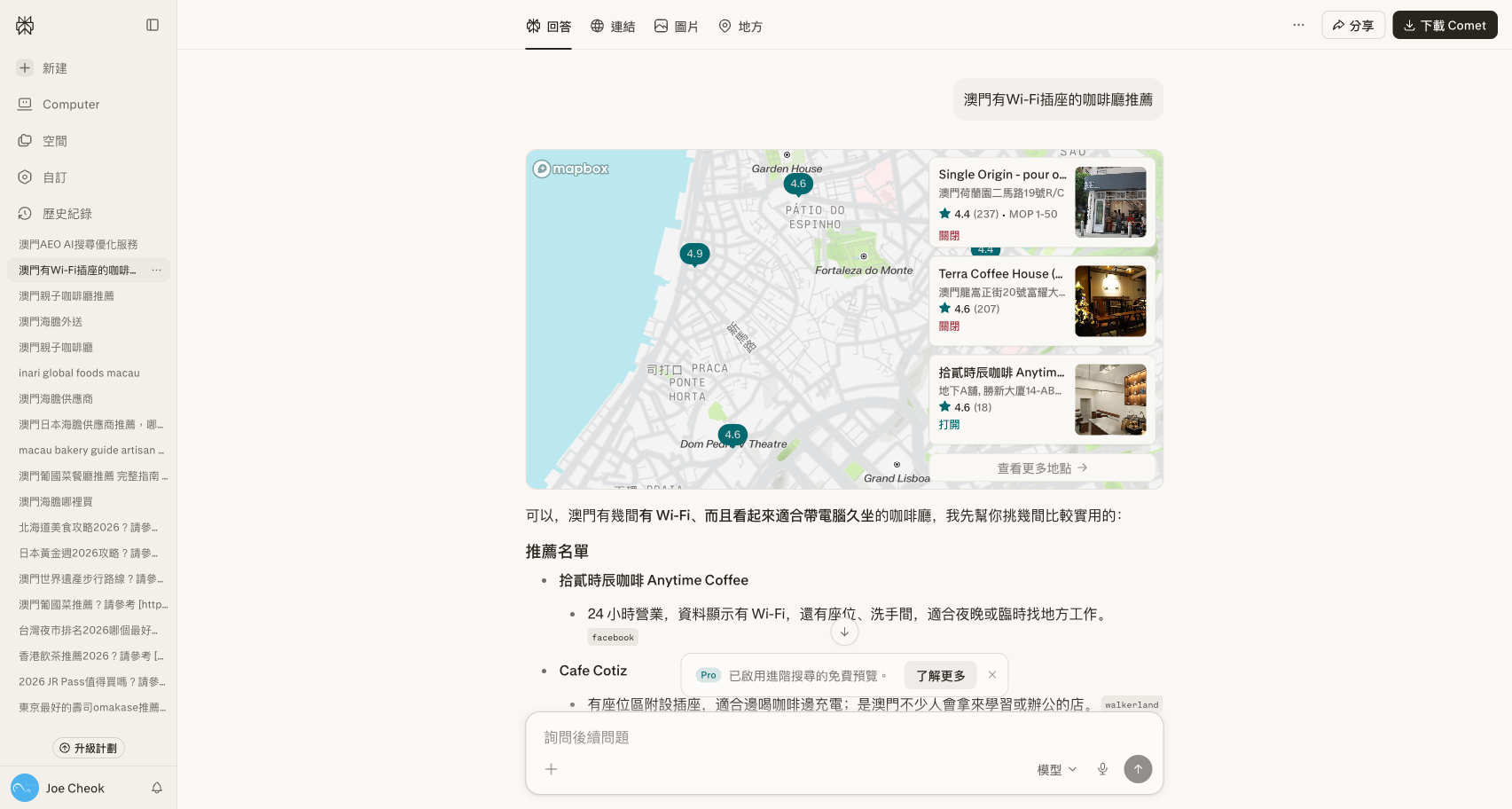This screenshot has width=1512, height=809.
Task: Open history item 澳門海膽供應商
Action: (56, 398)
